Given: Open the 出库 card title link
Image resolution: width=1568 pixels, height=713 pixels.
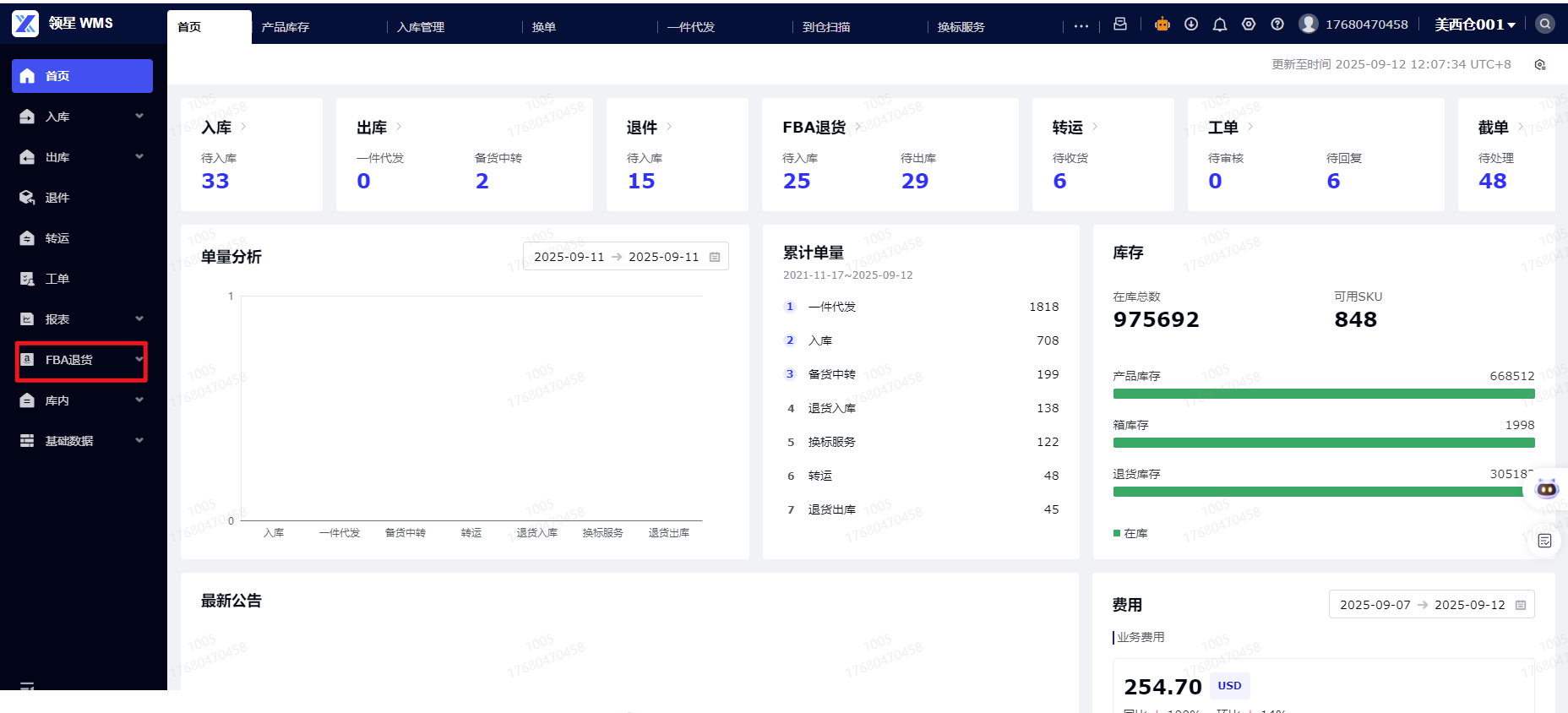Looking at the screenshot, I should tap(372, 128).
